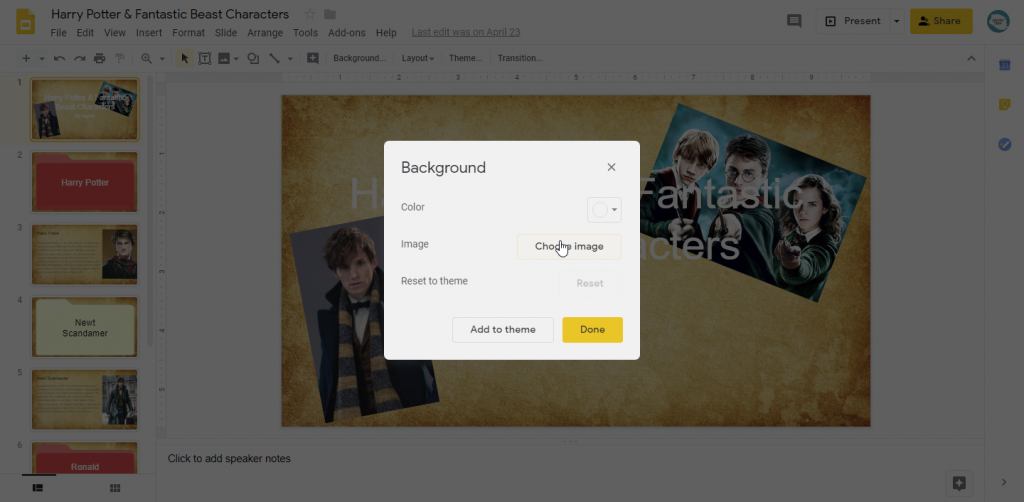Viewport: 1024px width, 502px height.
Task: Switch to grid view icon
Action: coord(115,488)
